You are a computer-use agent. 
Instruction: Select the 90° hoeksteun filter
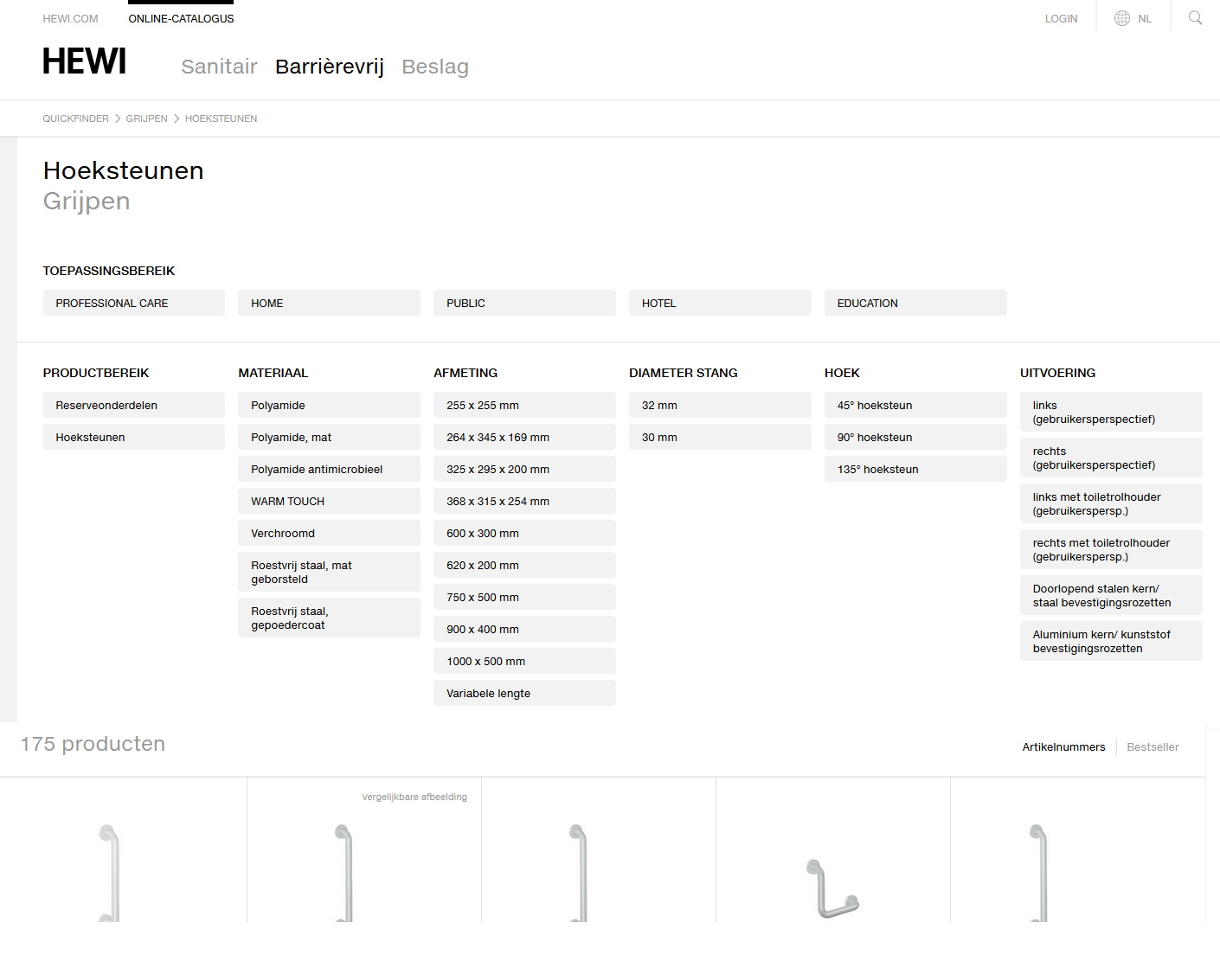coord(915,437)
